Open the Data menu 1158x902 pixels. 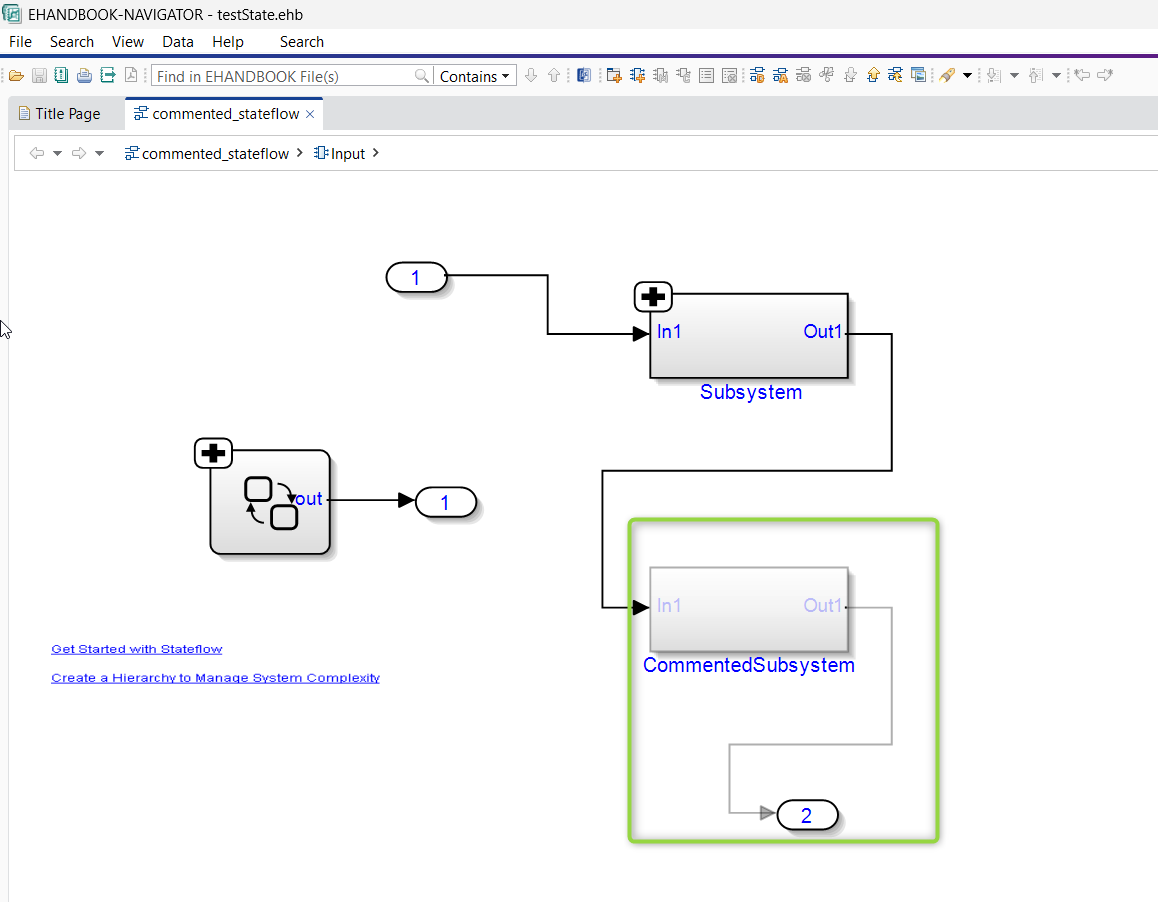(x=178, y=42)
